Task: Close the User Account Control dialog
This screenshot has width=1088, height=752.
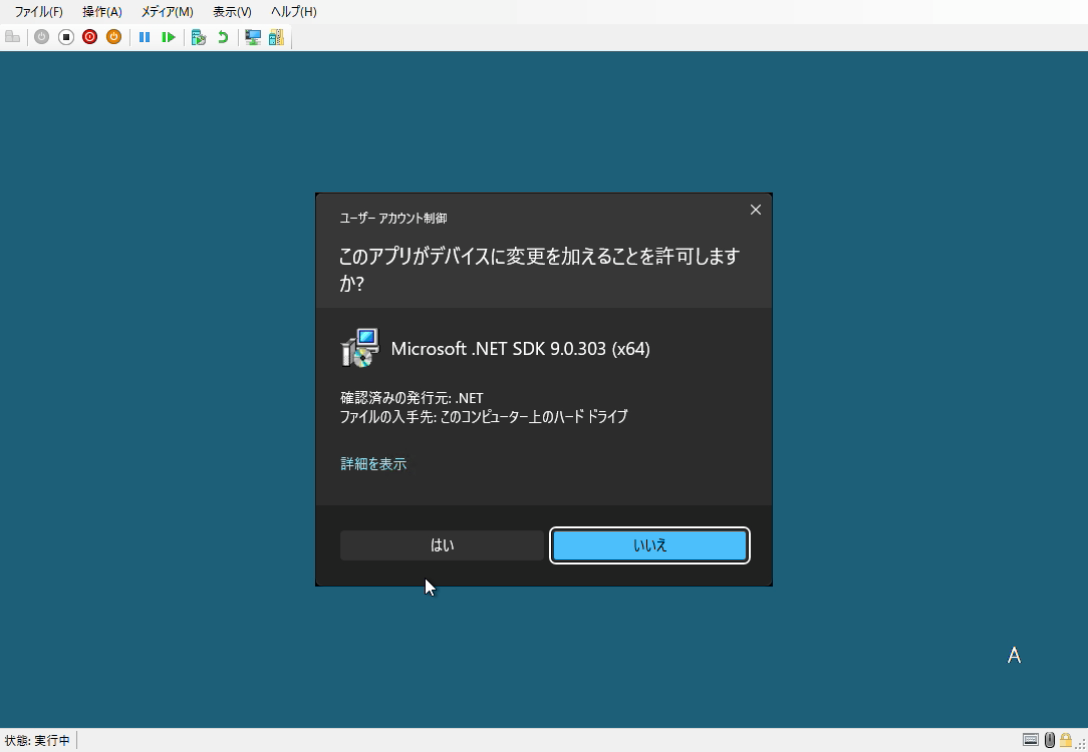Action: (756, 210)
